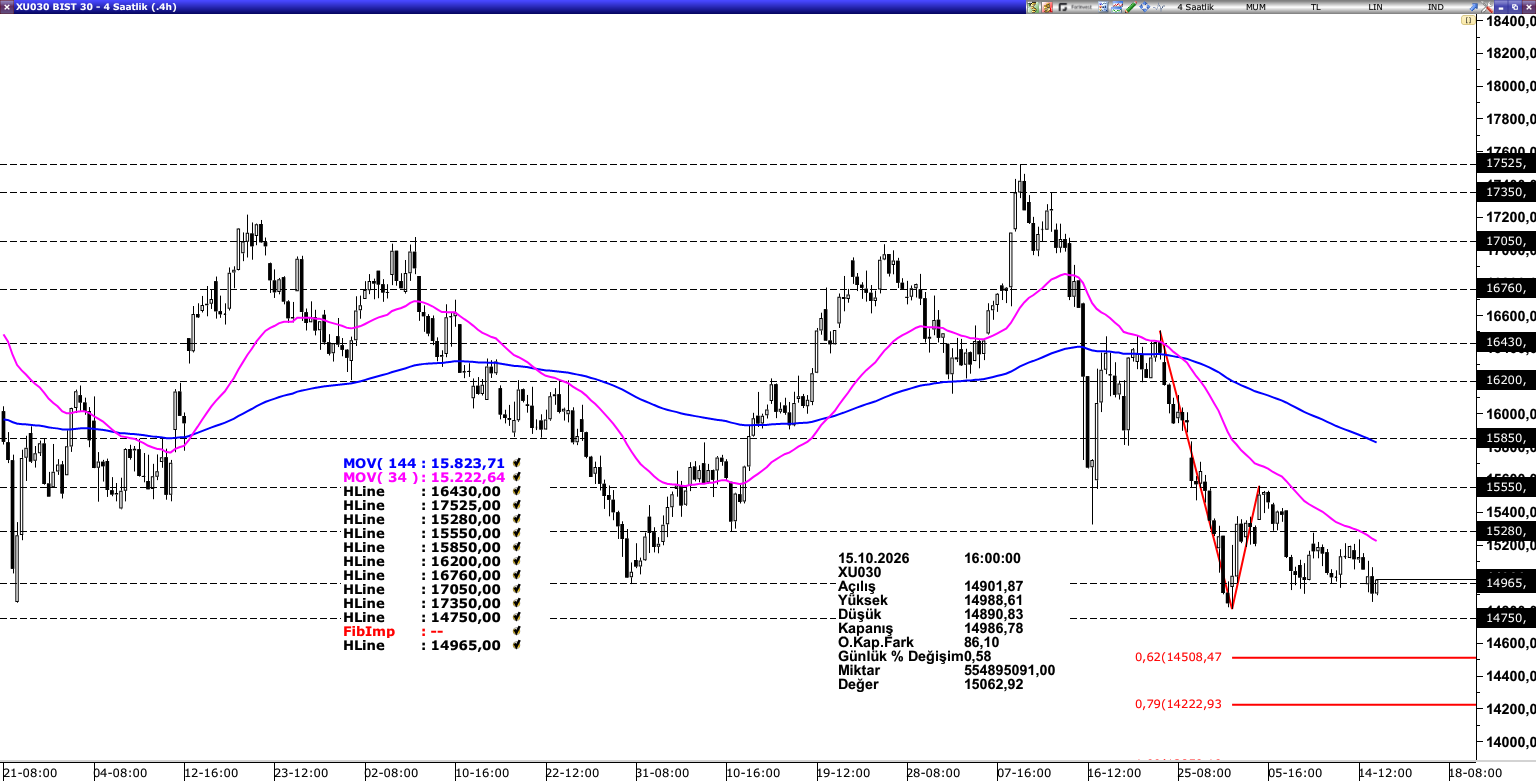This screenshot has width=1536, height=781.
Task: Click the chart template icon before the pencil
Action: click(1117, 7)
